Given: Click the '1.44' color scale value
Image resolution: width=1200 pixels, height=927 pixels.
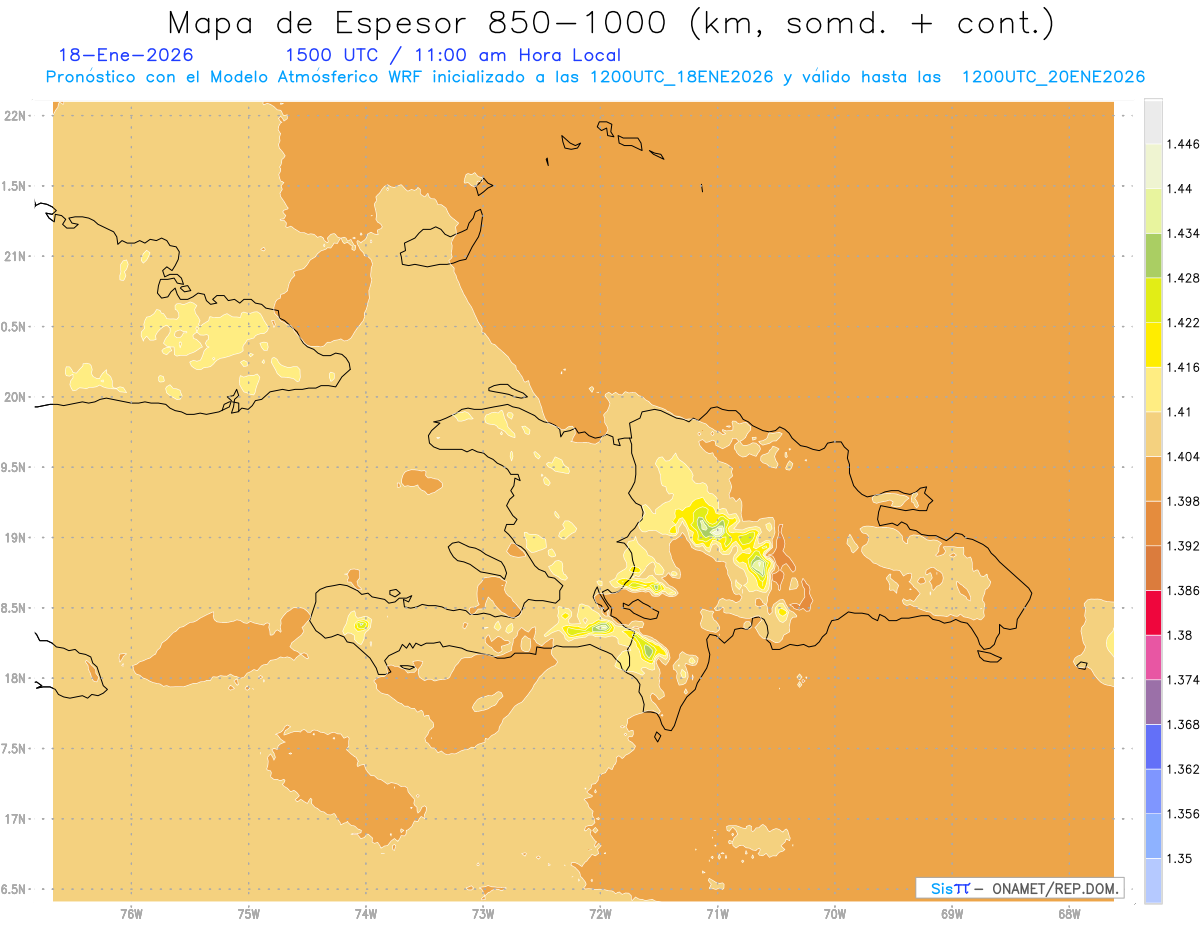Looking at the screenshot, I should click(x=1180, y=189).
